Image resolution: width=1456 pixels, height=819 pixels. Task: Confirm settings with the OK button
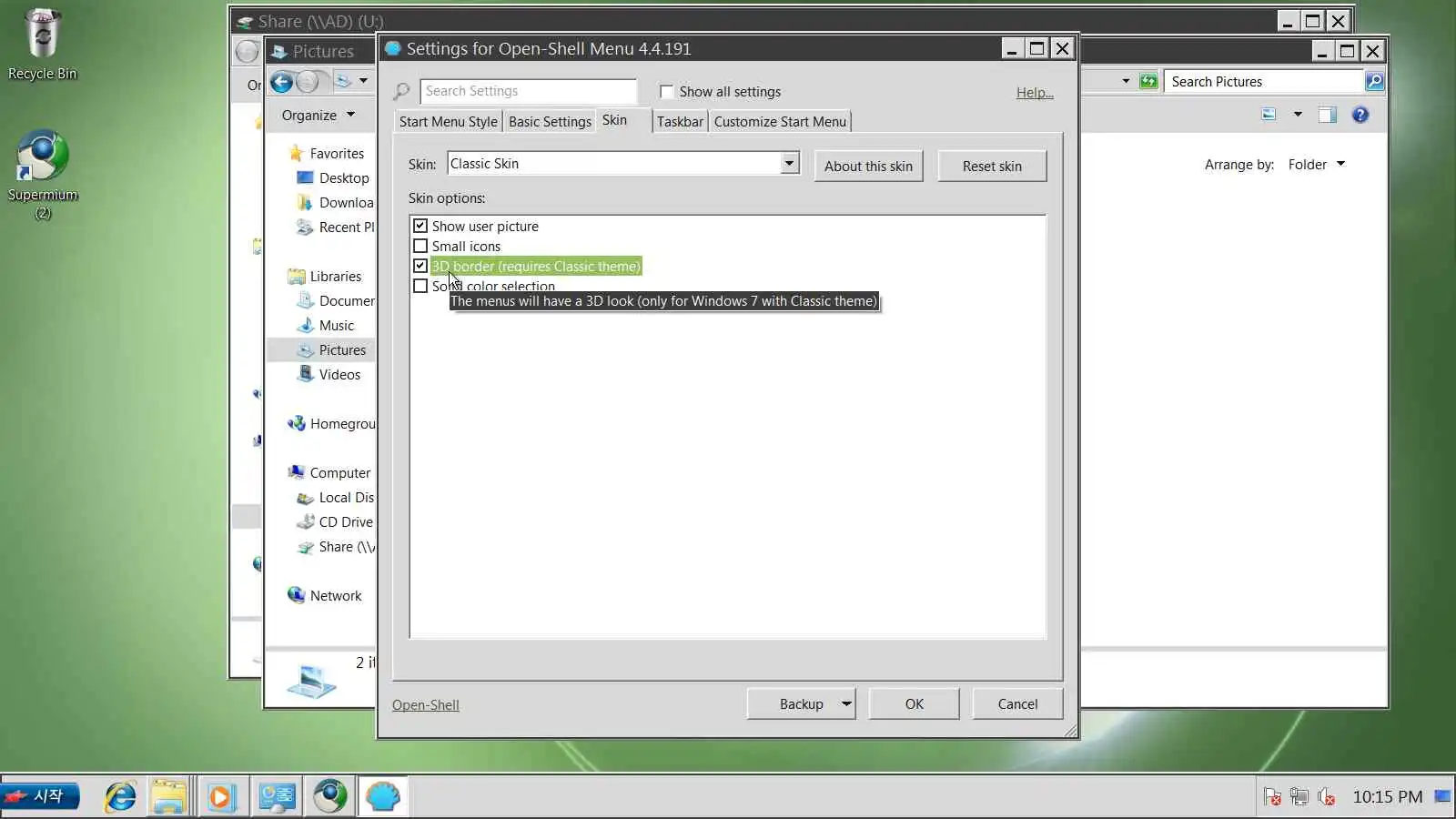[915, 704]
